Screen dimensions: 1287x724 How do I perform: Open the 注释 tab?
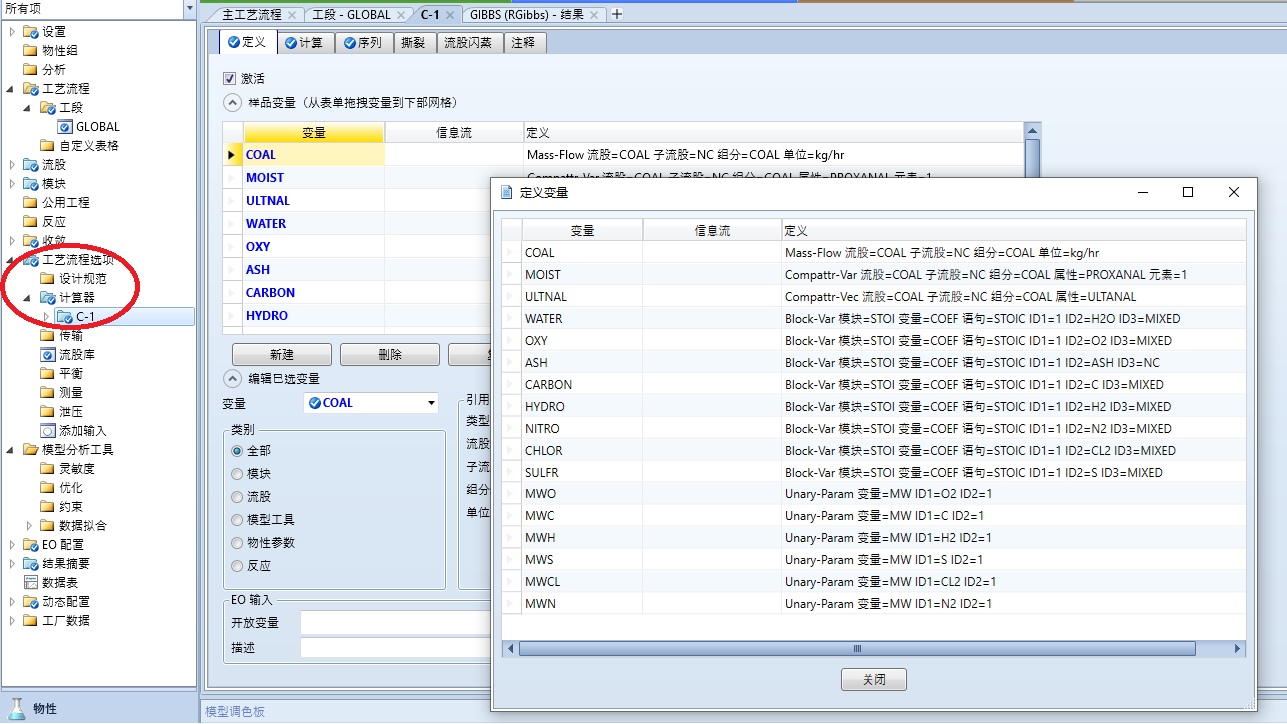524,43
